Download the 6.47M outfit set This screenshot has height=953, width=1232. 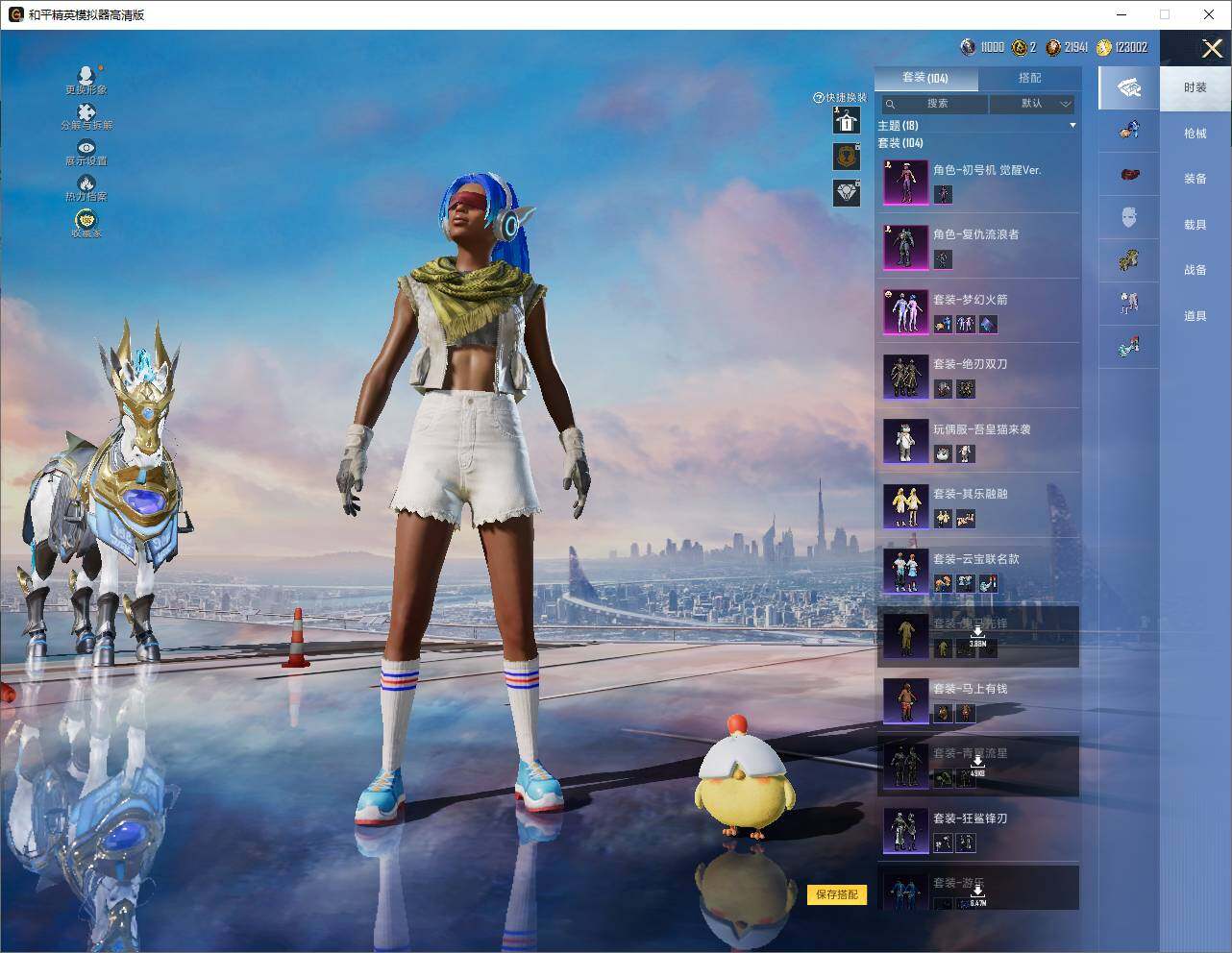(977, 895)
